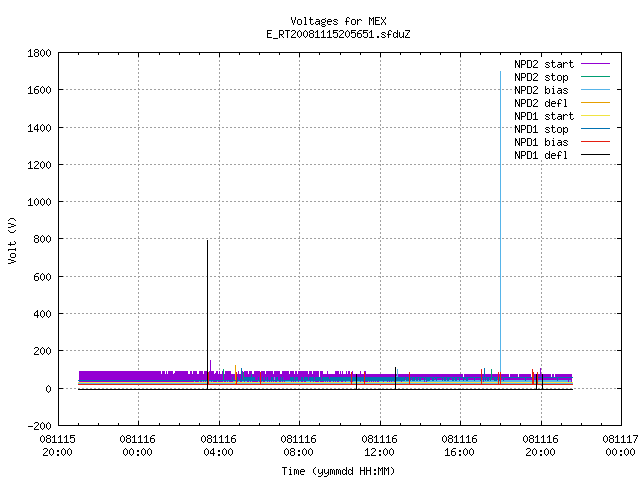Click the '081116 12:00' x-axis tick label

(379, 446)
